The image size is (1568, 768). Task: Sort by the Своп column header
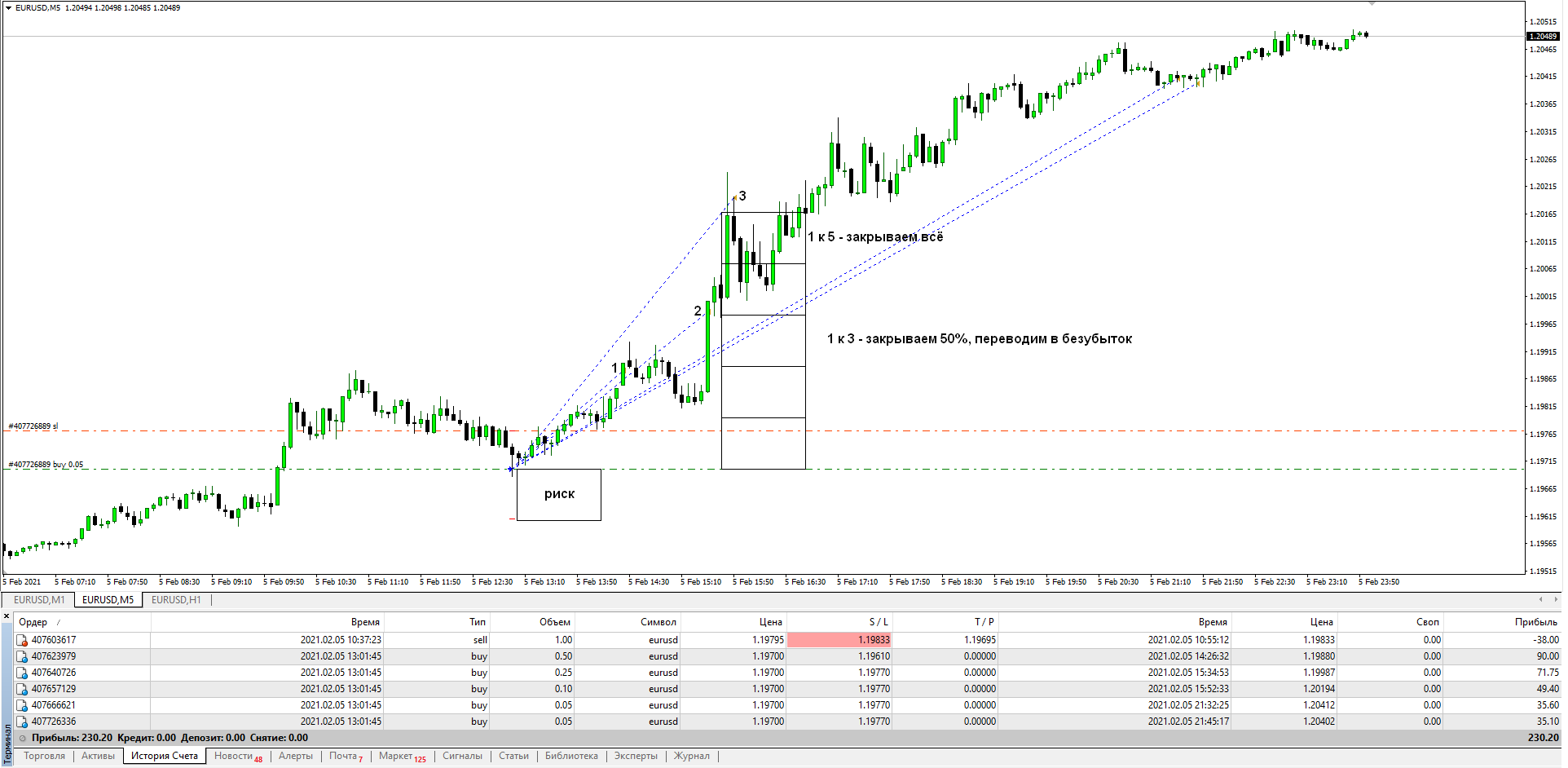pos(1390,622)
